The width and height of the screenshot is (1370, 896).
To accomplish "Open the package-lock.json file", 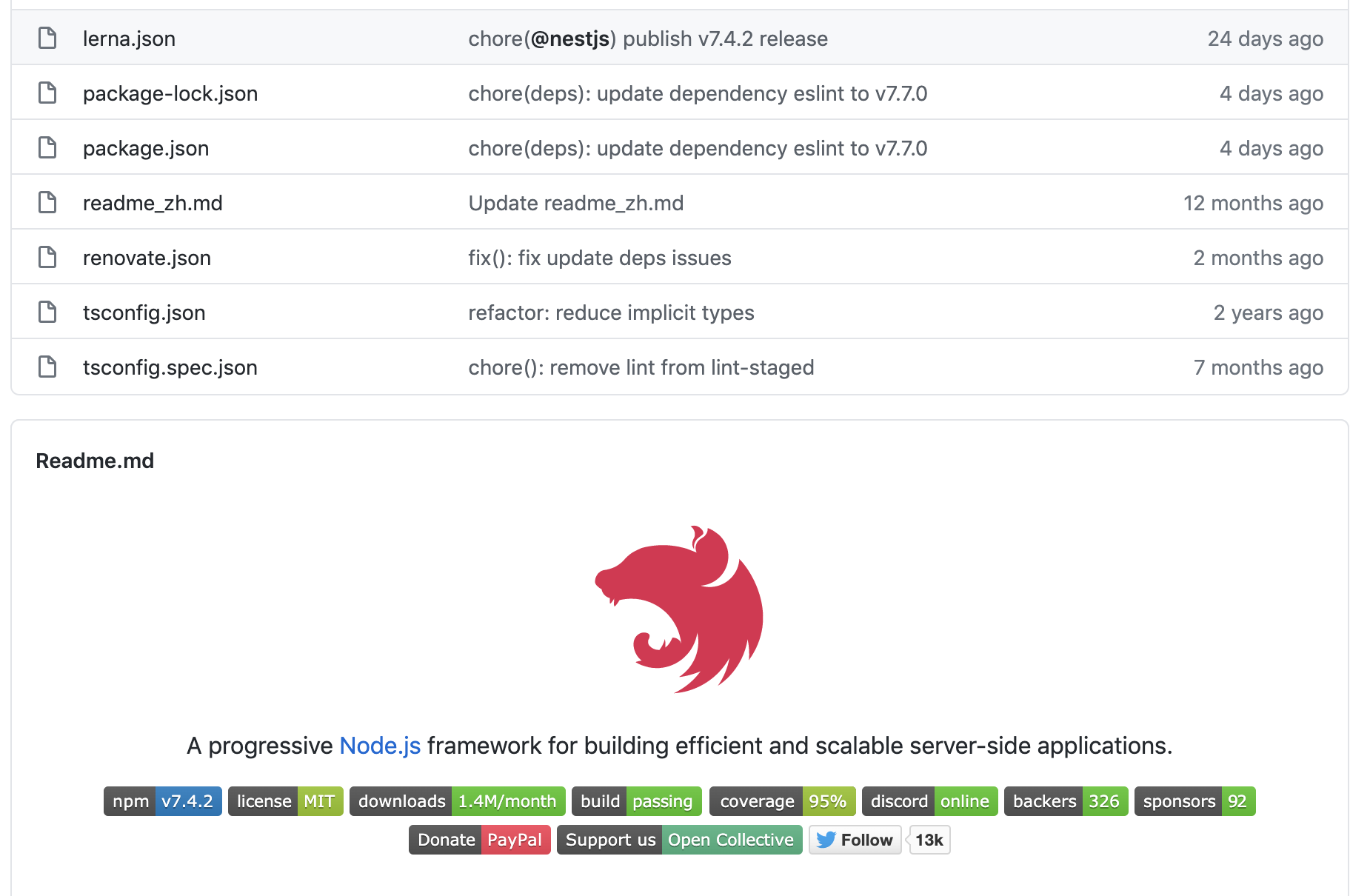I will pos(170,93).
